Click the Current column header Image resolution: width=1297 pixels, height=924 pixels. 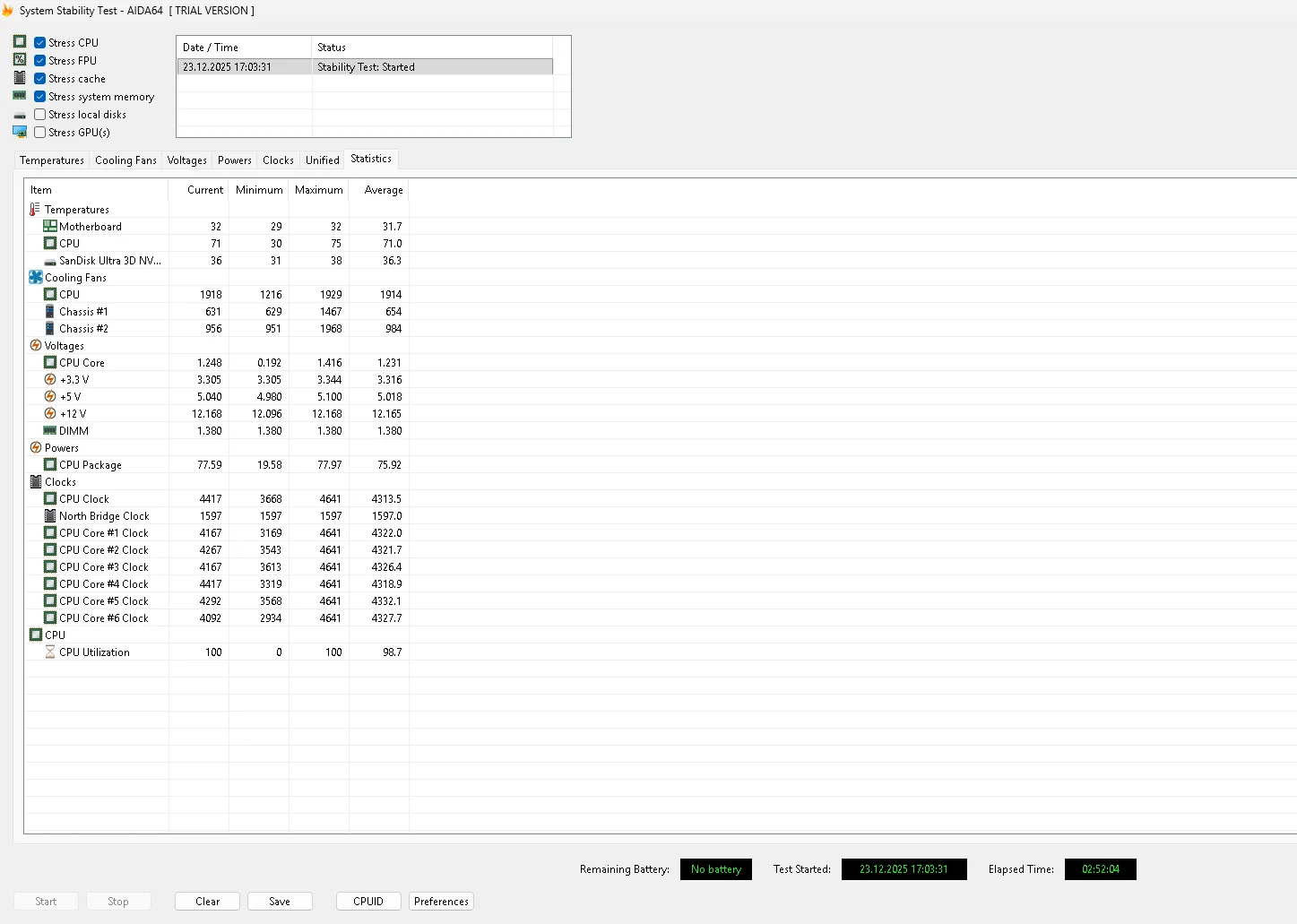(x=198, y=190)
